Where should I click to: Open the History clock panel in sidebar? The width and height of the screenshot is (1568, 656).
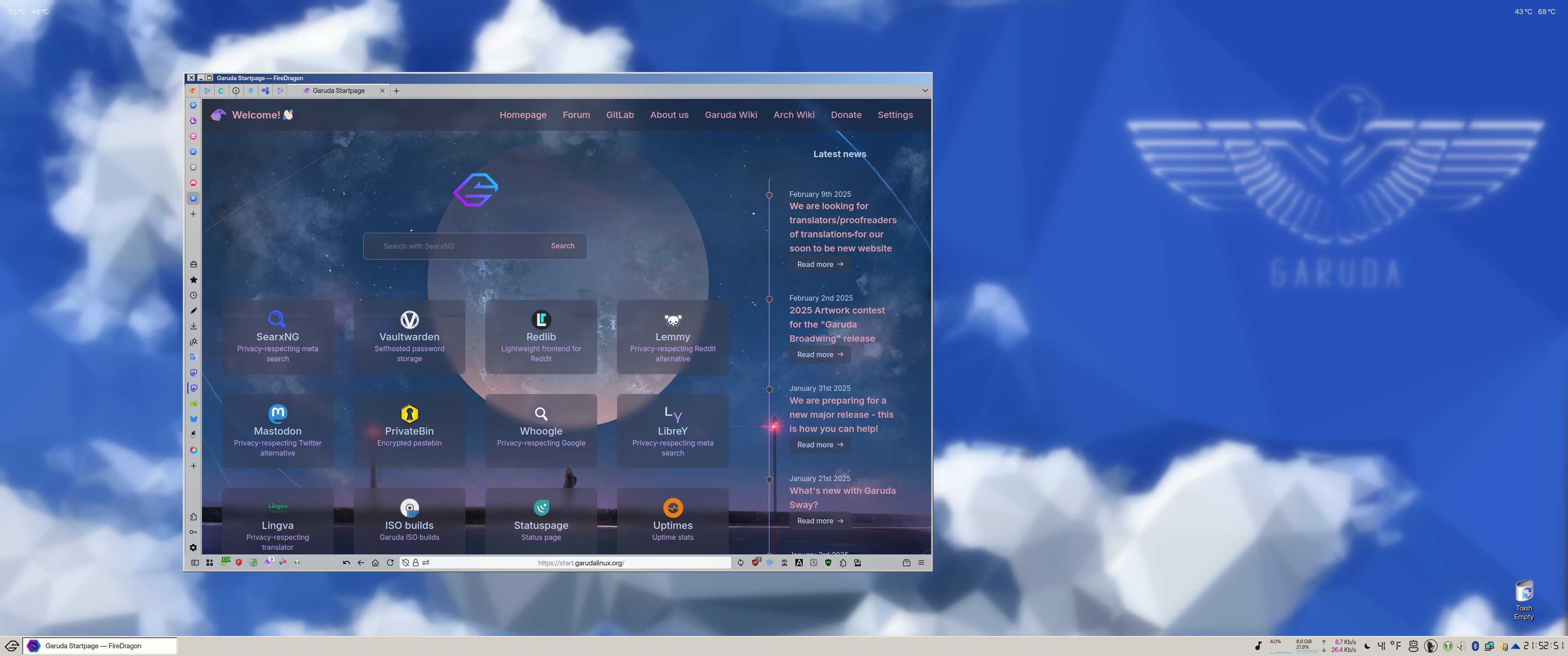click(194, 295)
